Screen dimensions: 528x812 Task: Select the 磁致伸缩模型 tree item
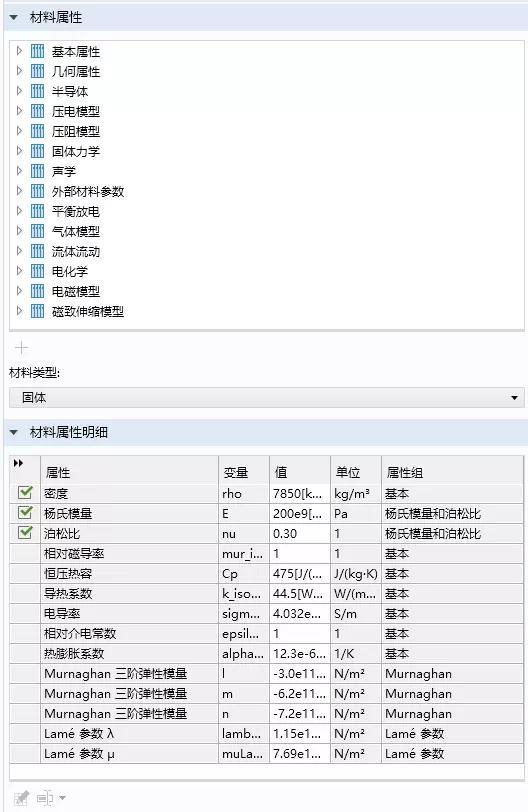click(88, 311)
